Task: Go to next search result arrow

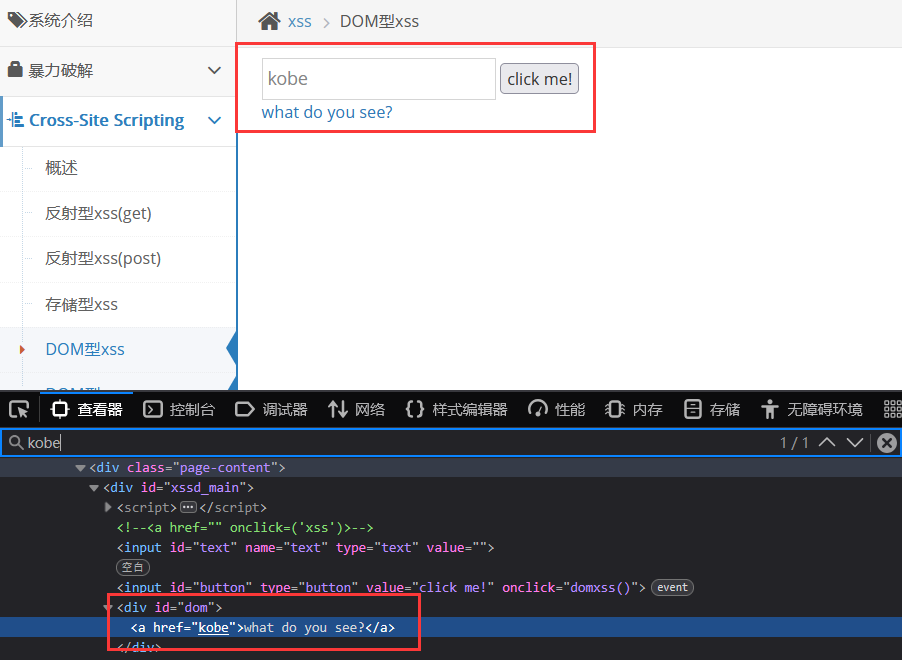Action: [x=855, y=442]
